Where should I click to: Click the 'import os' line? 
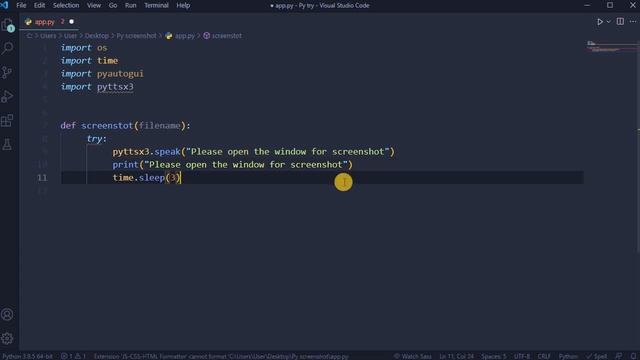(x=84, y=48)
